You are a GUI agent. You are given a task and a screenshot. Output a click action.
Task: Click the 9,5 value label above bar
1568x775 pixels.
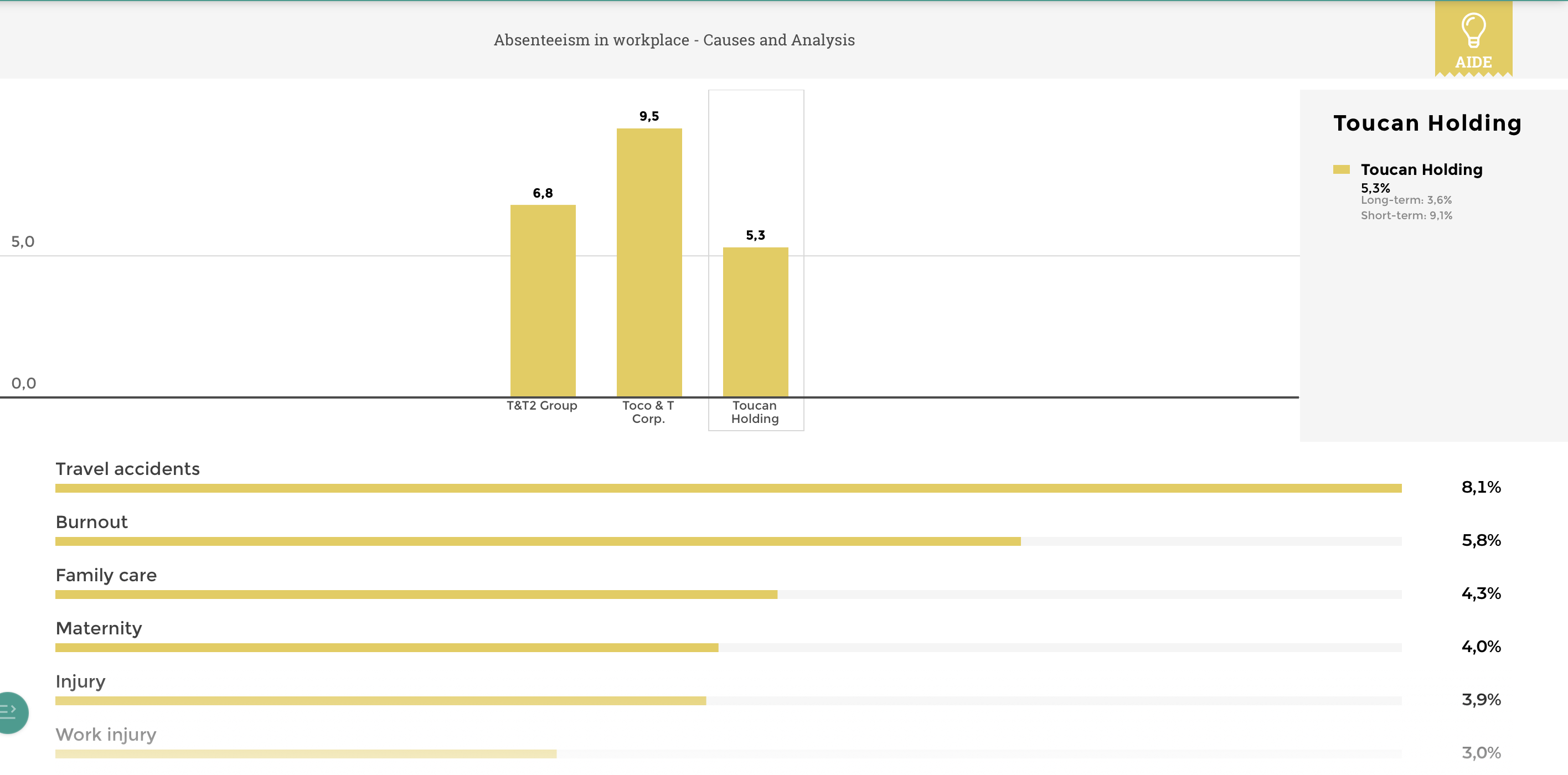tap(649, 116)
